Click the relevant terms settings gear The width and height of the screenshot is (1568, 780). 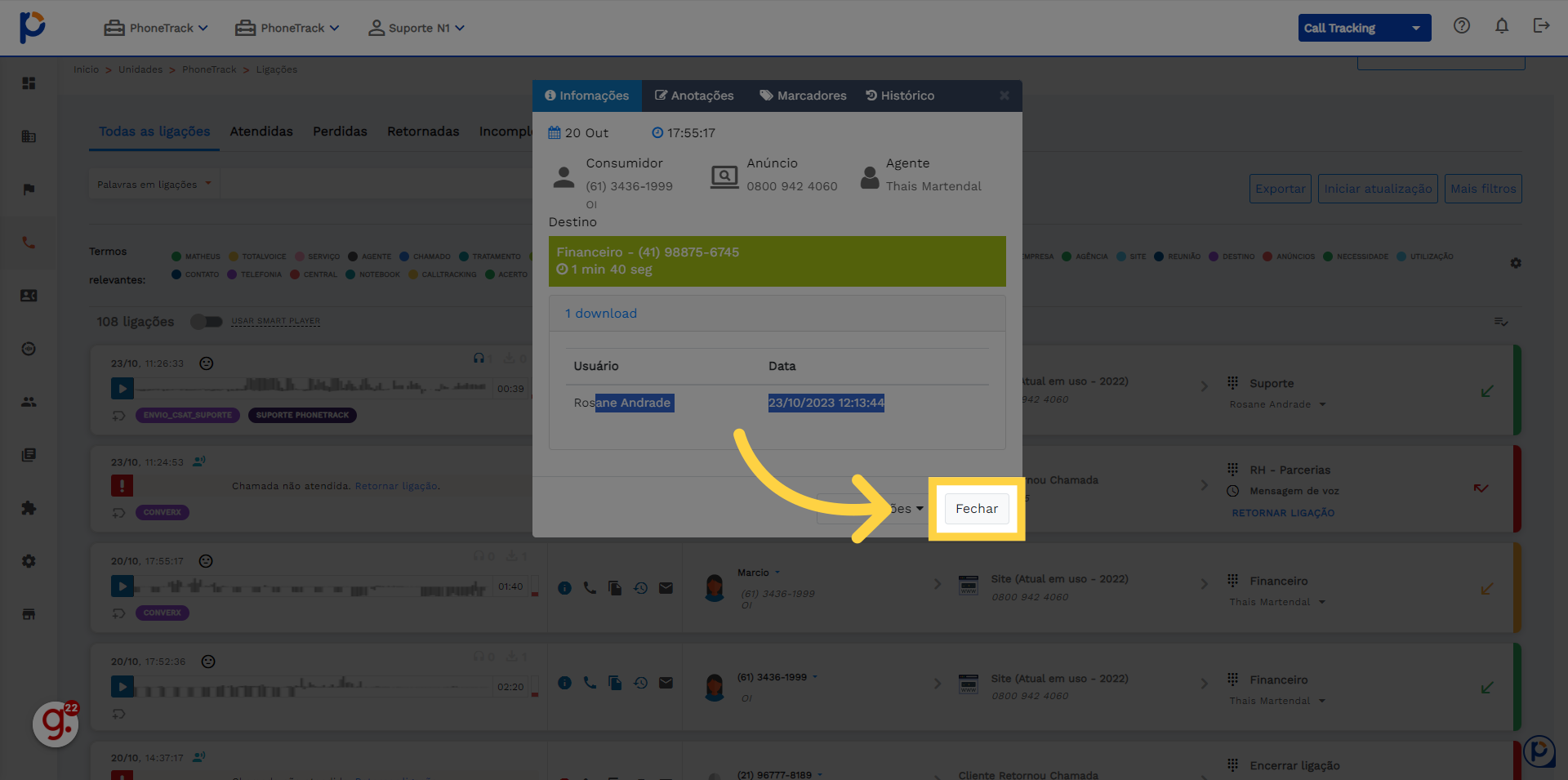(x=1516, y=263)
